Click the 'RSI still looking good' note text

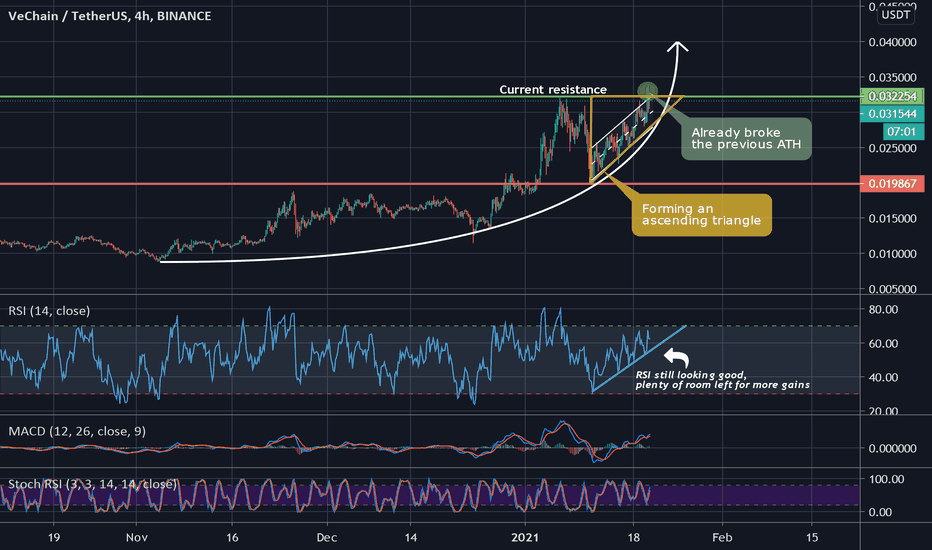click(722, 380)
